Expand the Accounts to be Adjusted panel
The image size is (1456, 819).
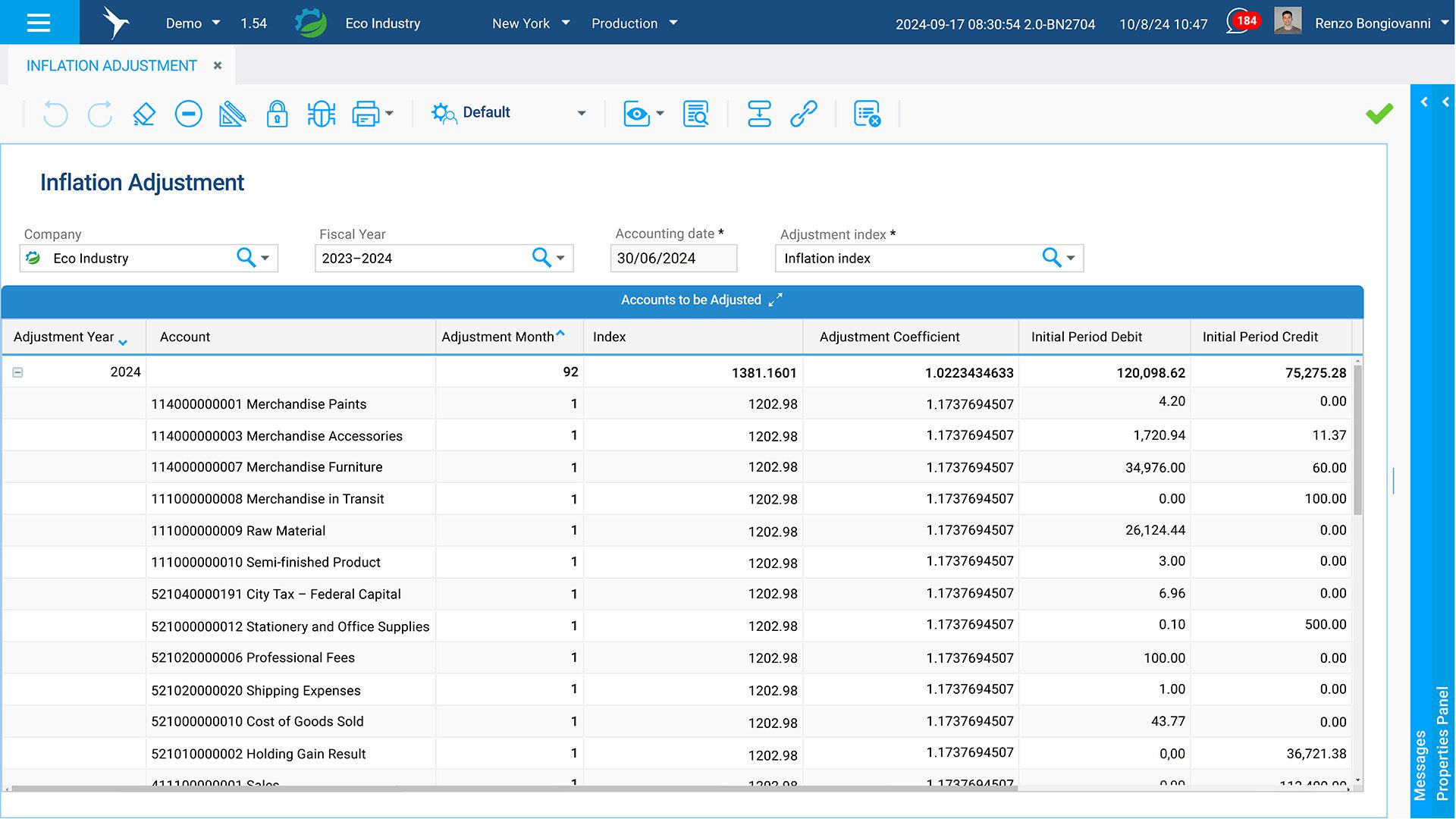click(775, 300)
